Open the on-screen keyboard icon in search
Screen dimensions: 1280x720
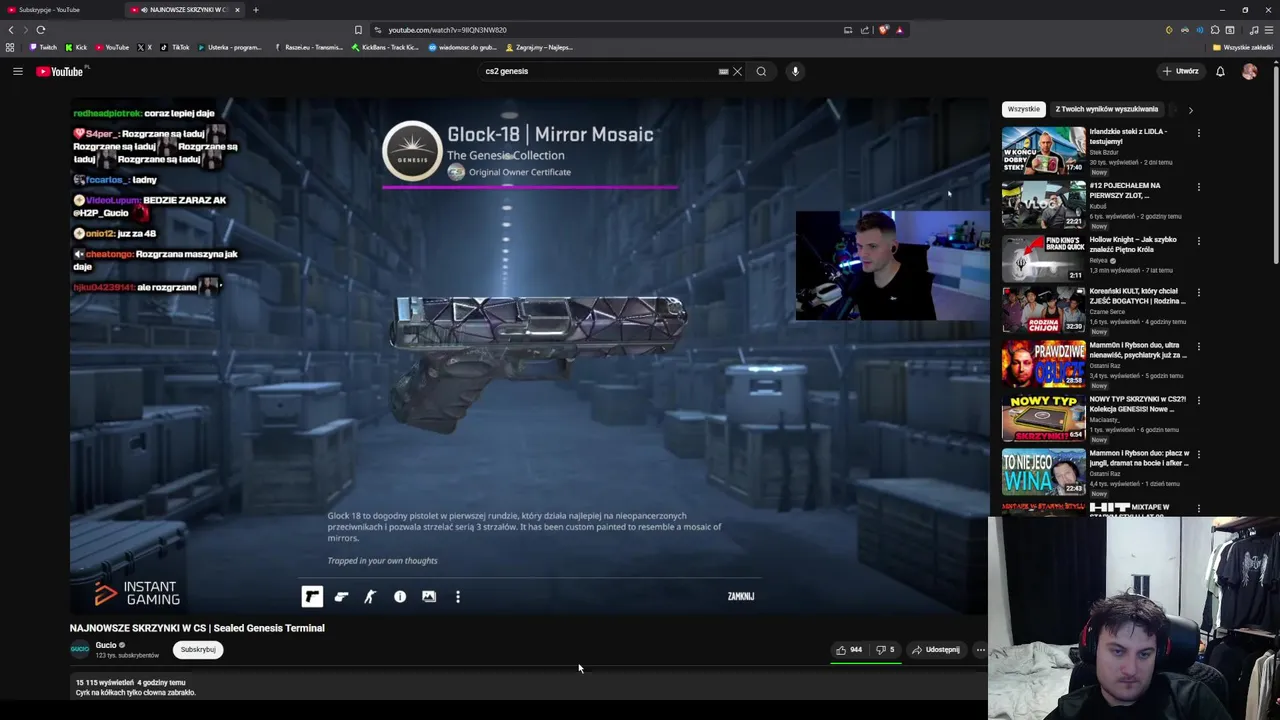[723, 71]
